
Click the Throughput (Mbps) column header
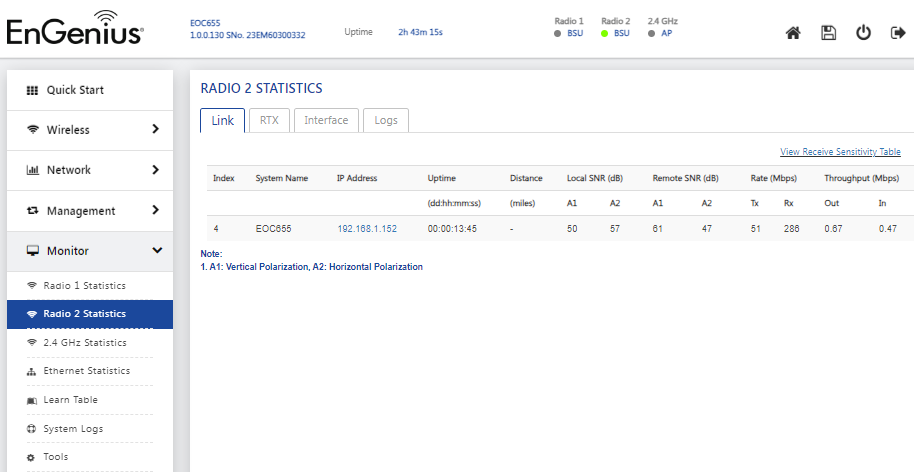coord(861,178)
